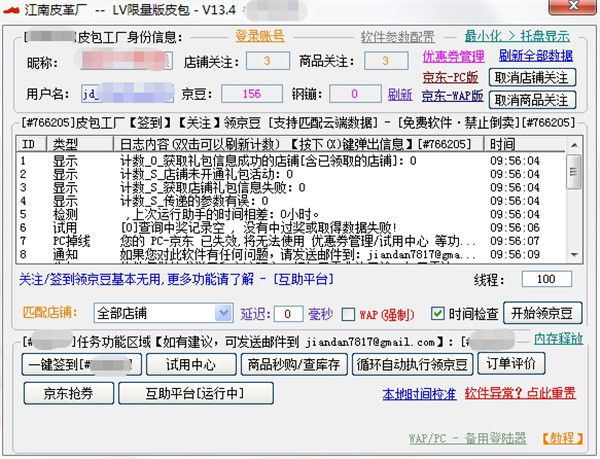The width and height of the screenshot is (600, 459).
Task: Select log row 8 通知 entry
Action: [291, 254]
